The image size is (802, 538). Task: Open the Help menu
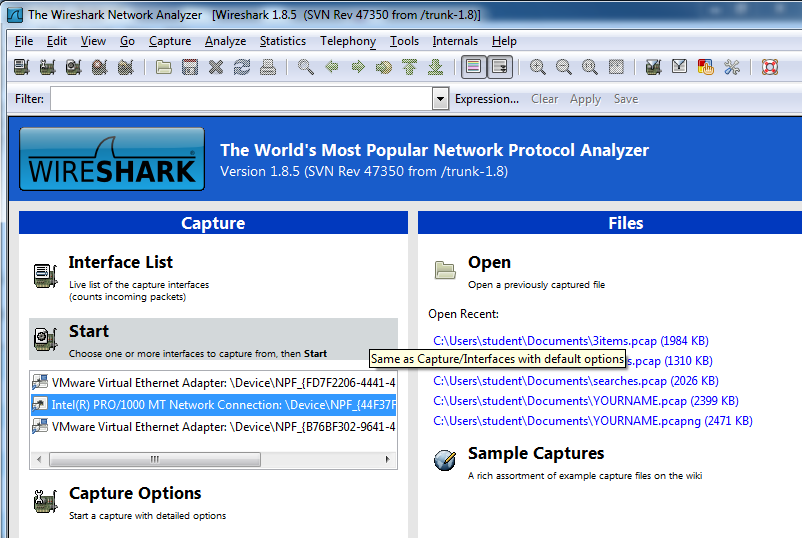pyautogui.click(x=504, y=41)
